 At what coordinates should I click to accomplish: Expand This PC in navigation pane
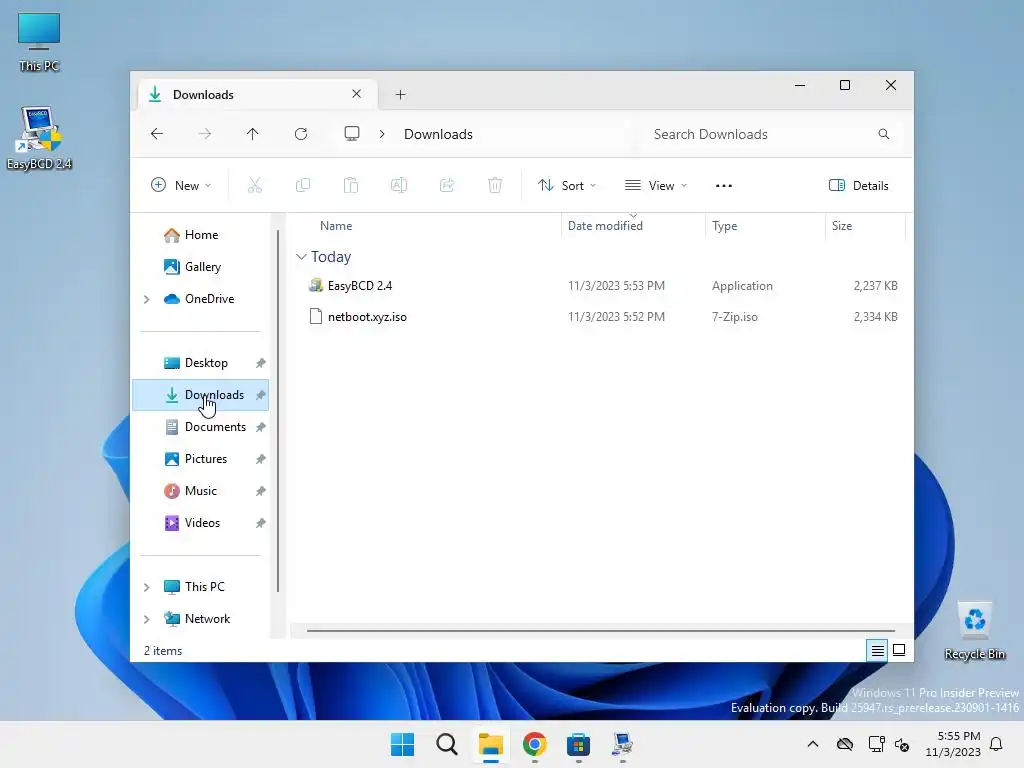coord(146,587)
